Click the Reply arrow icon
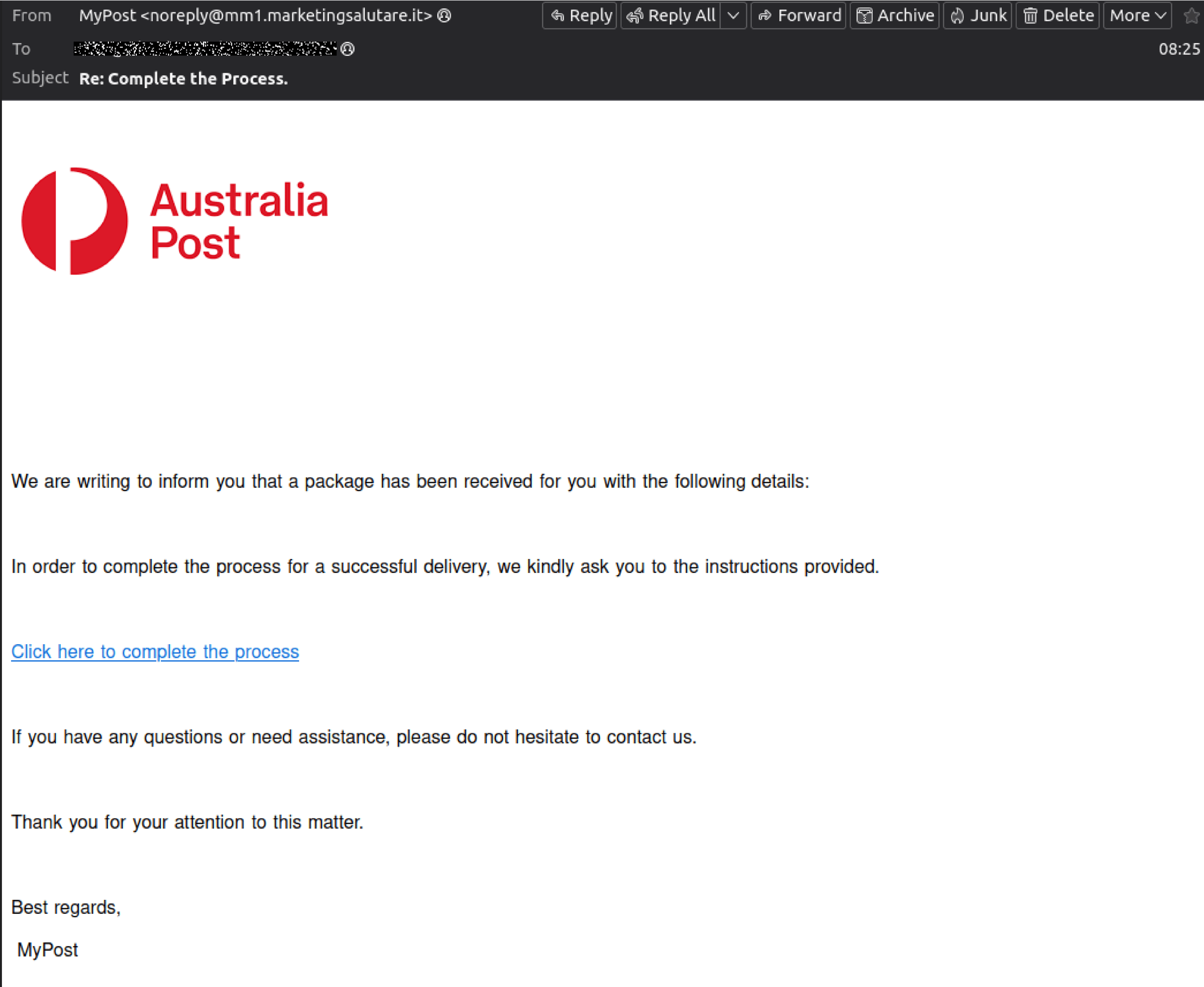 pos(560,15)
